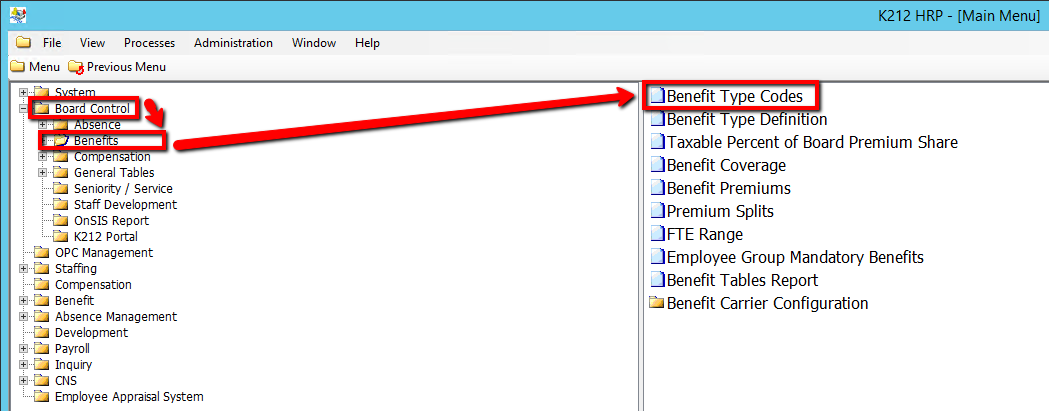Expand the Payroll tree node
1049x411 pixels.
point(24,349)
